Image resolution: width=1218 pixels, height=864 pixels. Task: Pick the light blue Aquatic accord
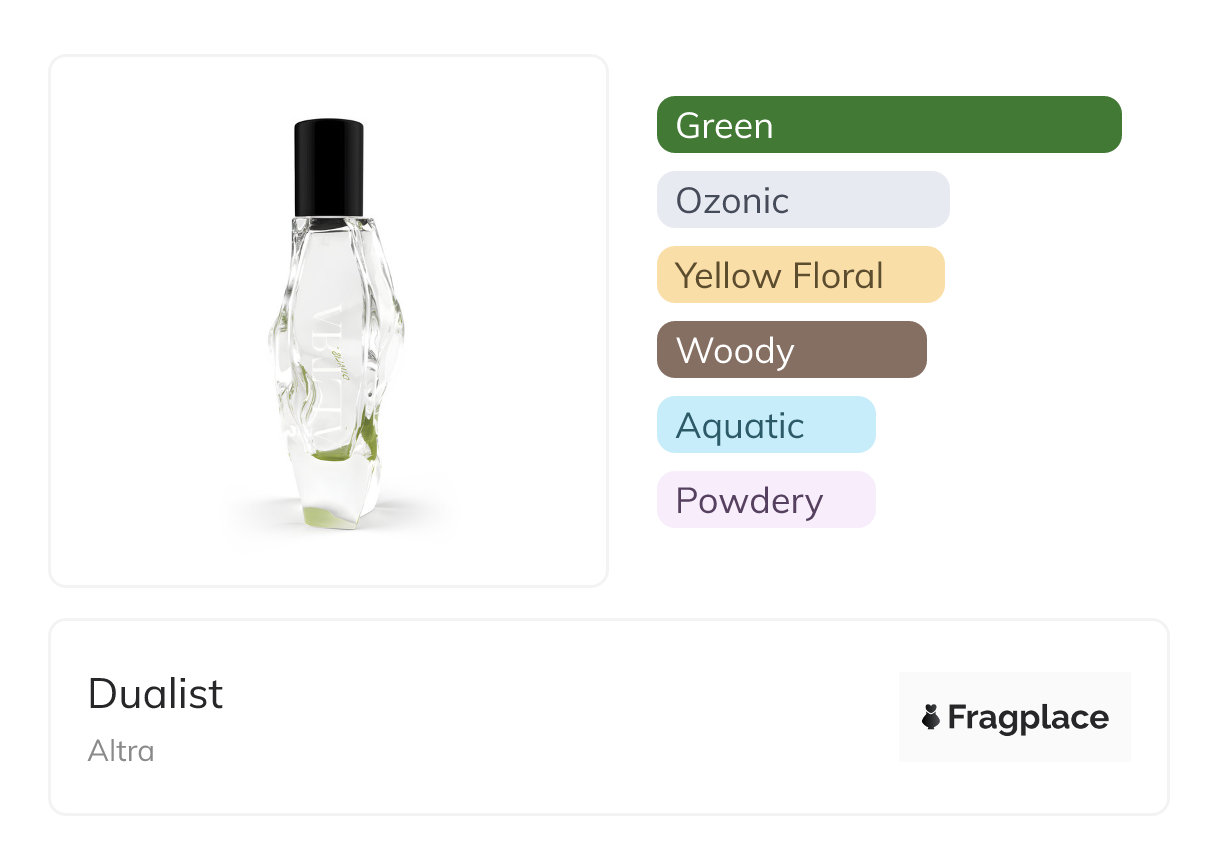coord(766,425)
